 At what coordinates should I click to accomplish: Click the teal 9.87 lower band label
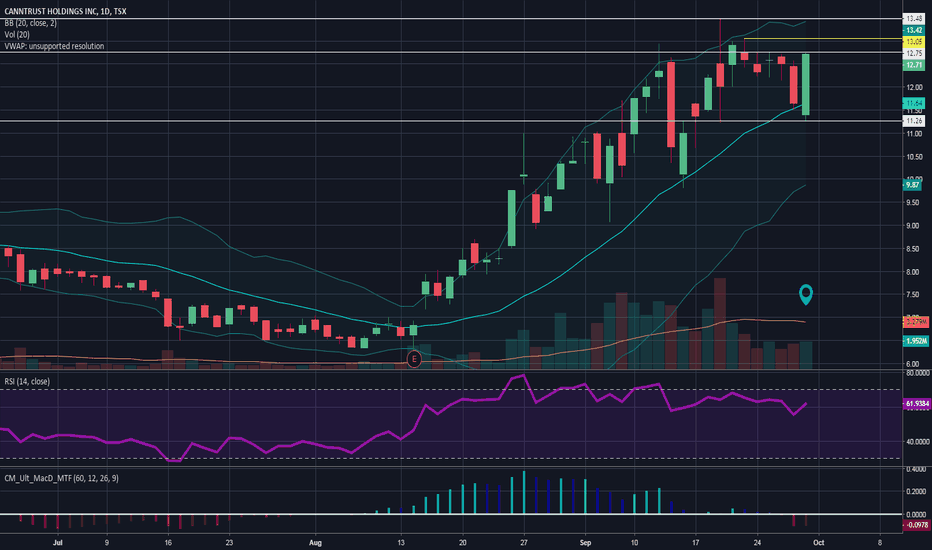coord(912,185)
